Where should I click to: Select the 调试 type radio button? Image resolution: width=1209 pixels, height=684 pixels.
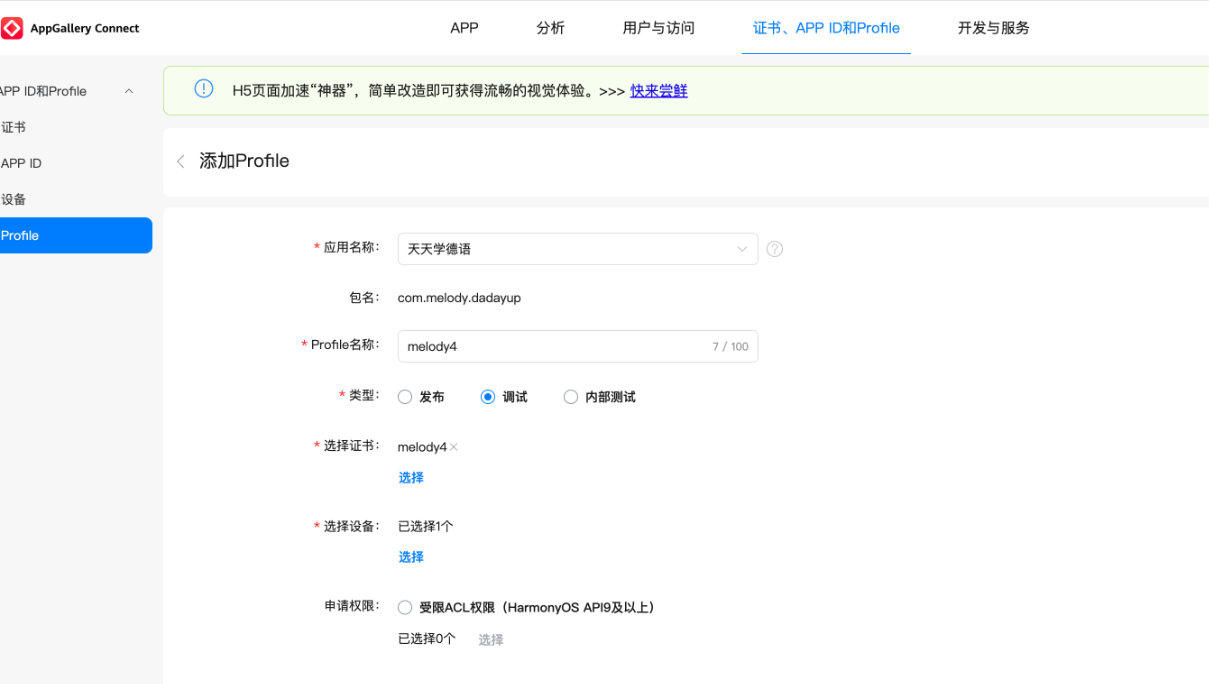tap(488, 397)
